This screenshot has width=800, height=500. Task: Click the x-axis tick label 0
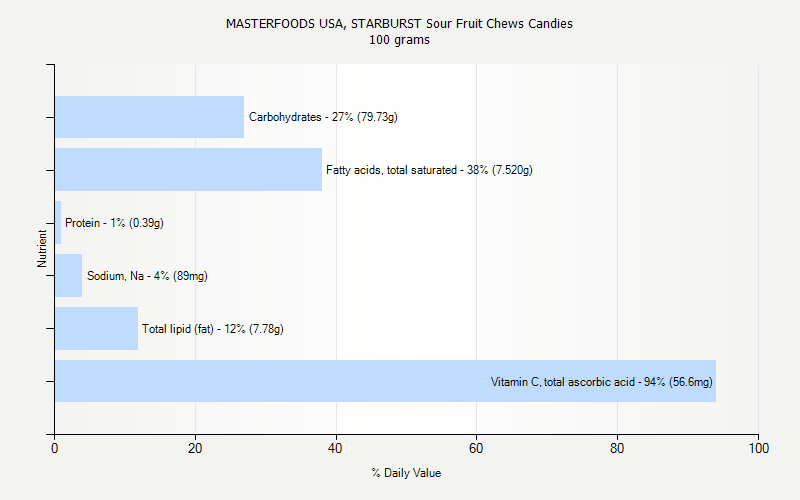[55, 448]
